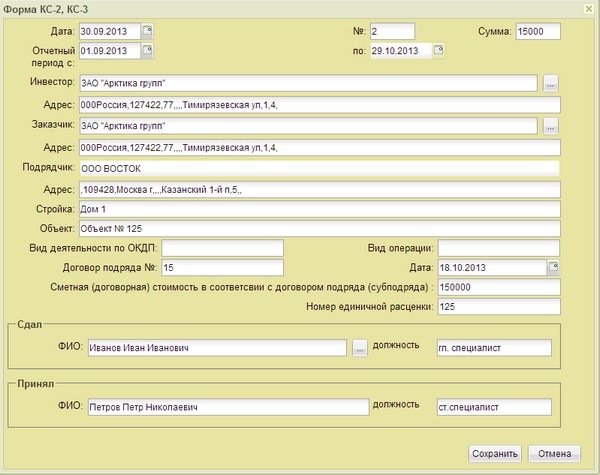Click the Стройка field Дом 1
Image resolution: width=600 pixels, height=475 pixels.
point(320,209)
